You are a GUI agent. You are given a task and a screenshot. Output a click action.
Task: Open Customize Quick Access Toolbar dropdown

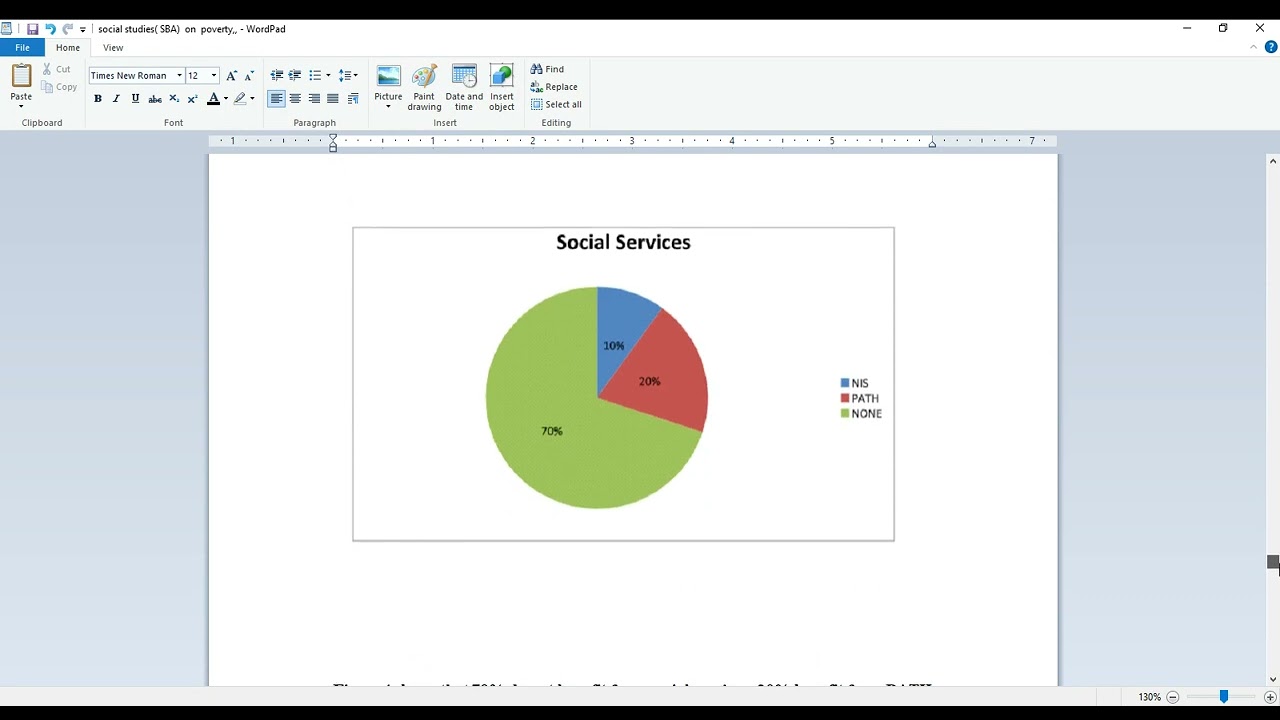83,30
